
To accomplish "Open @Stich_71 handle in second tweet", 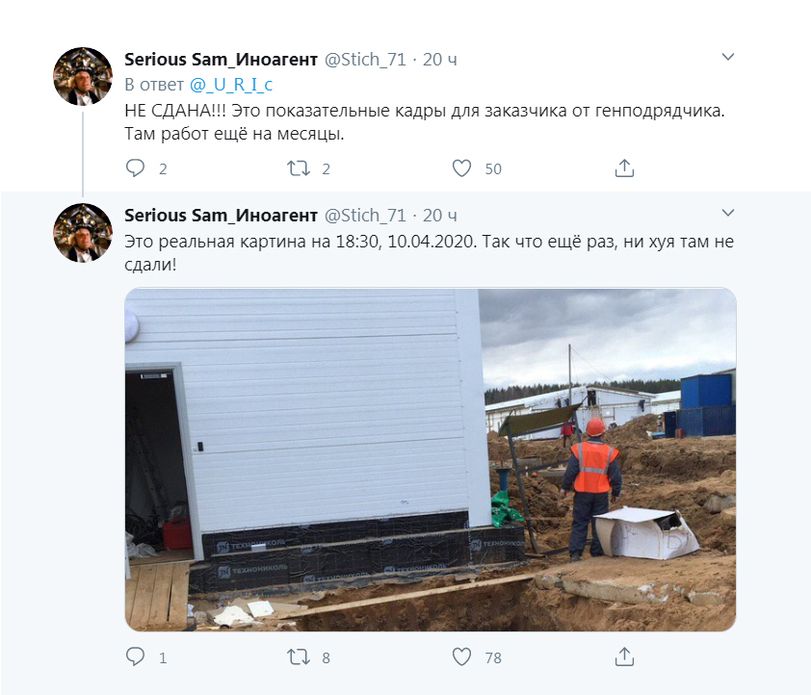I will (365, 215).
